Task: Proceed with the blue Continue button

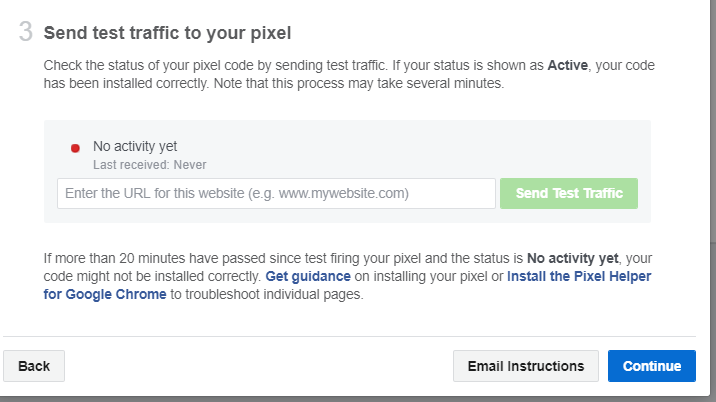Action: coord(652,366)
